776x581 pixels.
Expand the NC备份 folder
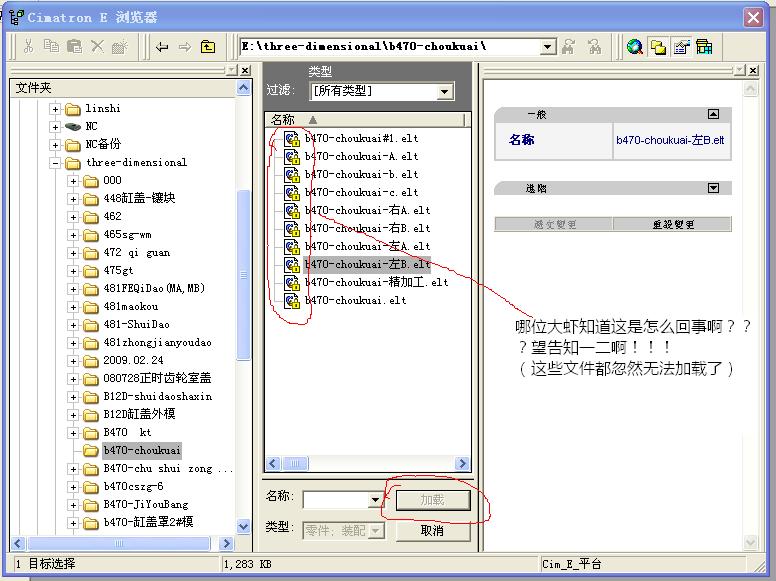[55, 145]
